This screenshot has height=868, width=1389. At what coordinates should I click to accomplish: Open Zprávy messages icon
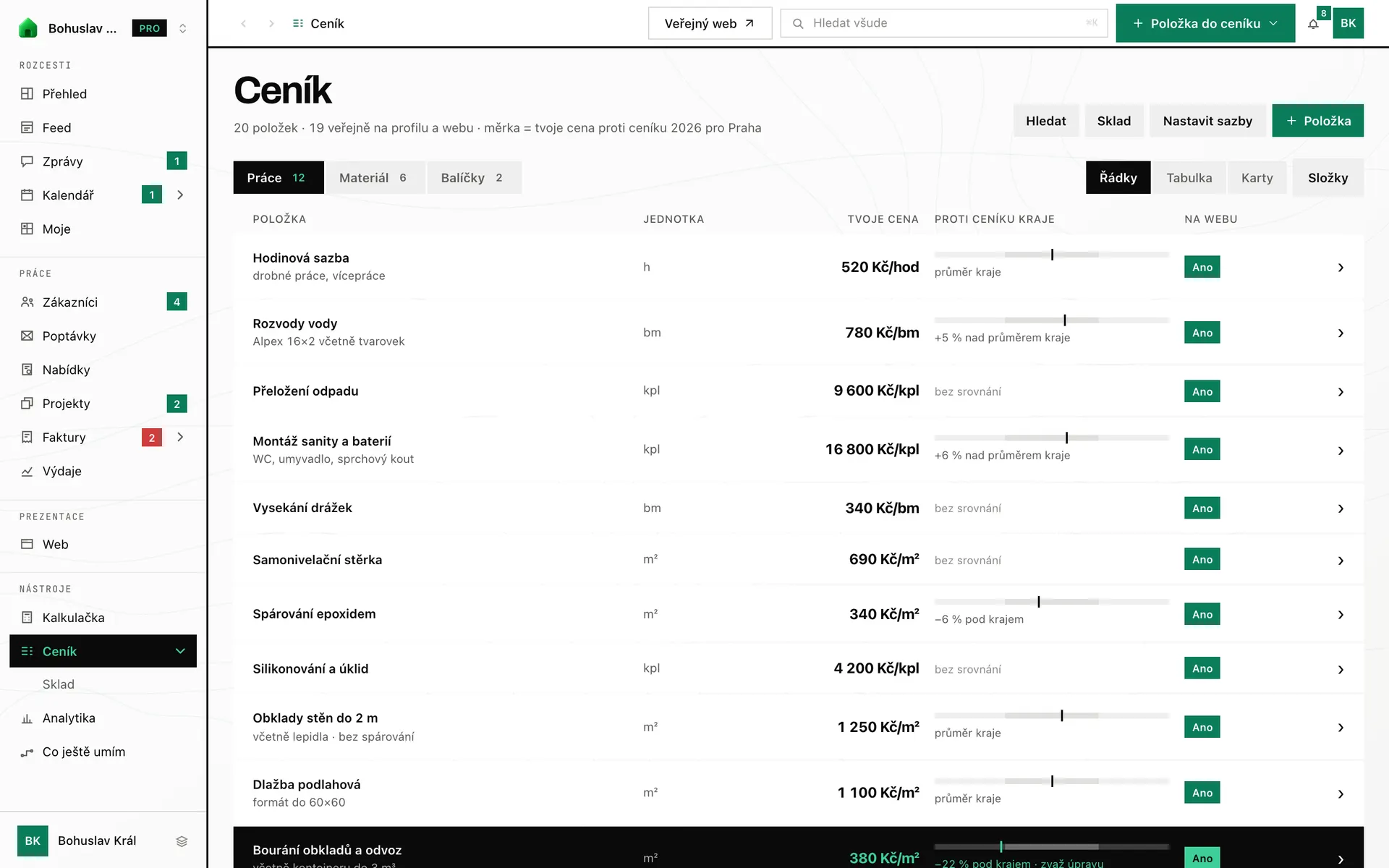point(27,161)
